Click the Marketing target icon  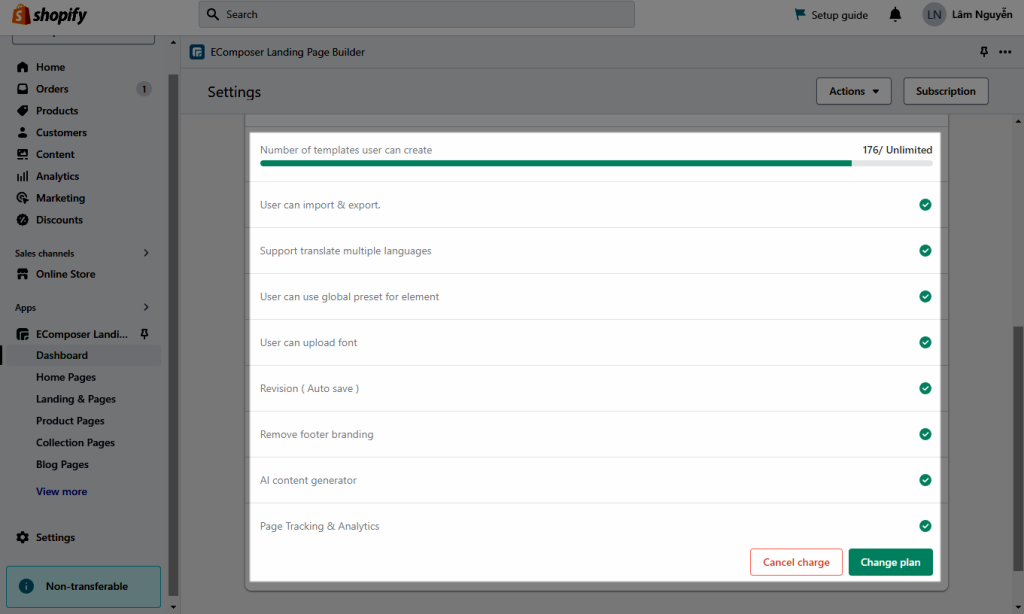[23, 198]
